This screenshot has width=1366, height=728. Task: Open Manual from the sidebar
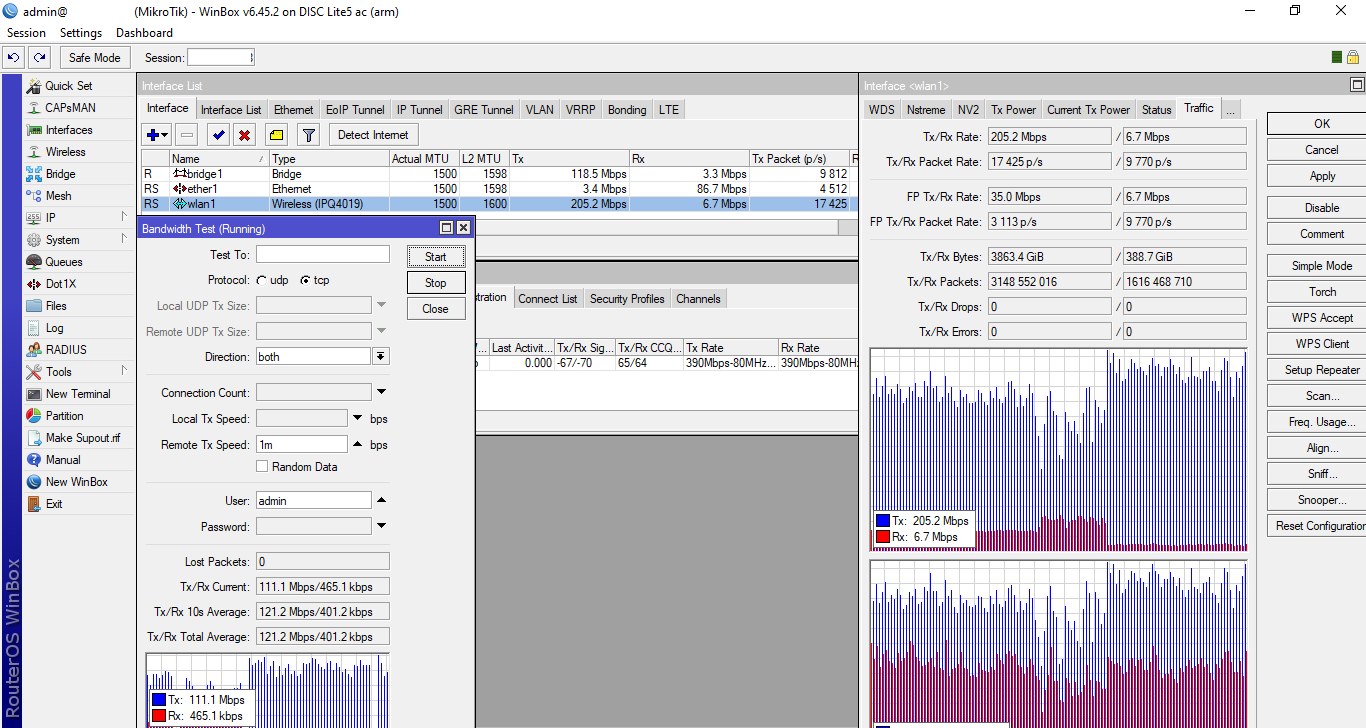(x=63, y=460)
